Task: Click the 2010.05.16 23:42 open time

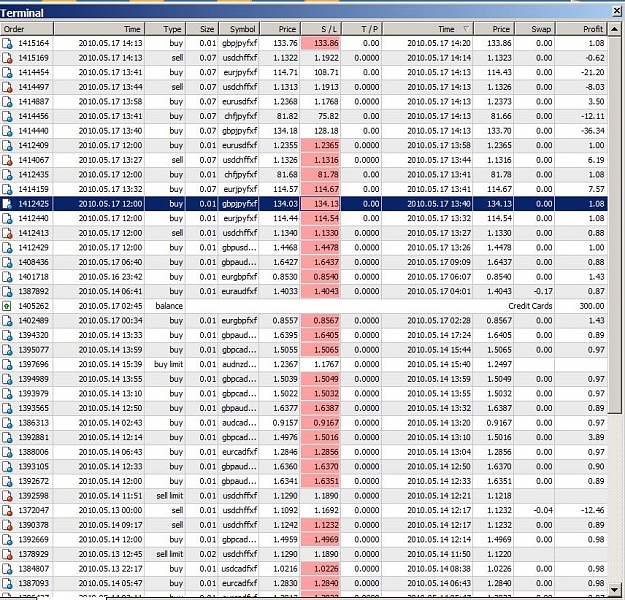Action: [110, 277]
